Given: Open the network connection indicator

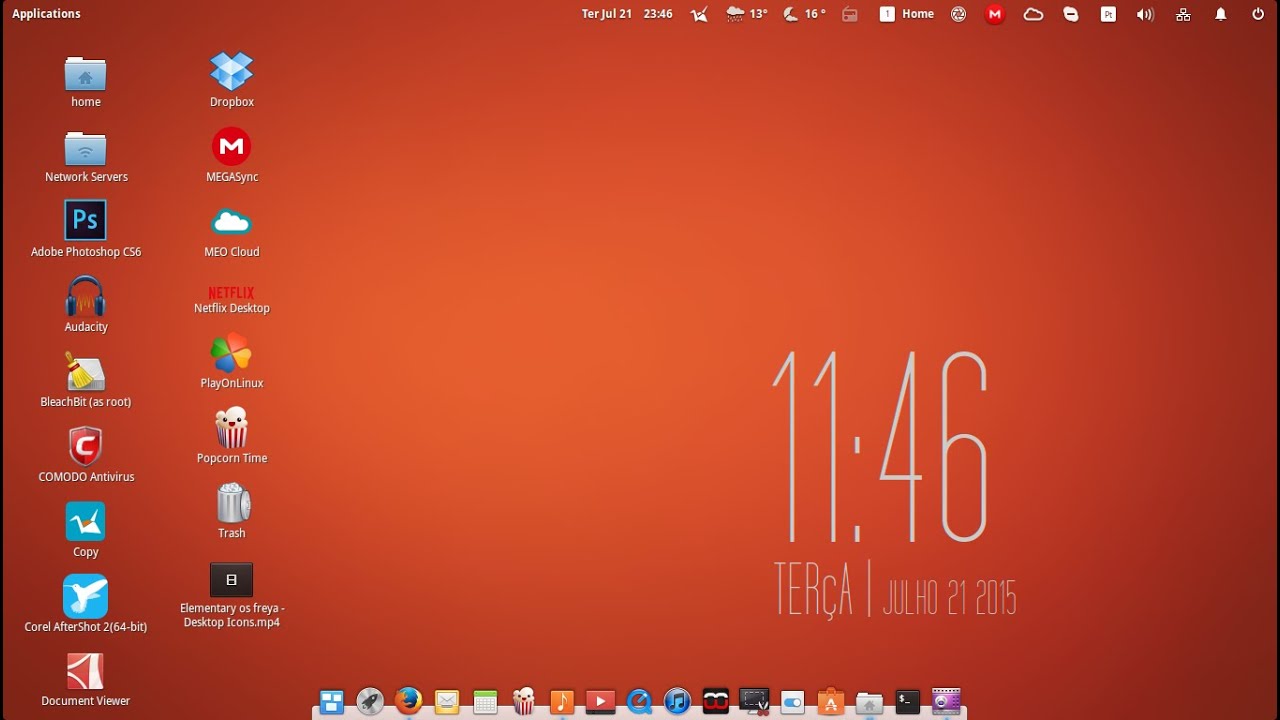Looking at the screenshot, I should coord(1183,14).
